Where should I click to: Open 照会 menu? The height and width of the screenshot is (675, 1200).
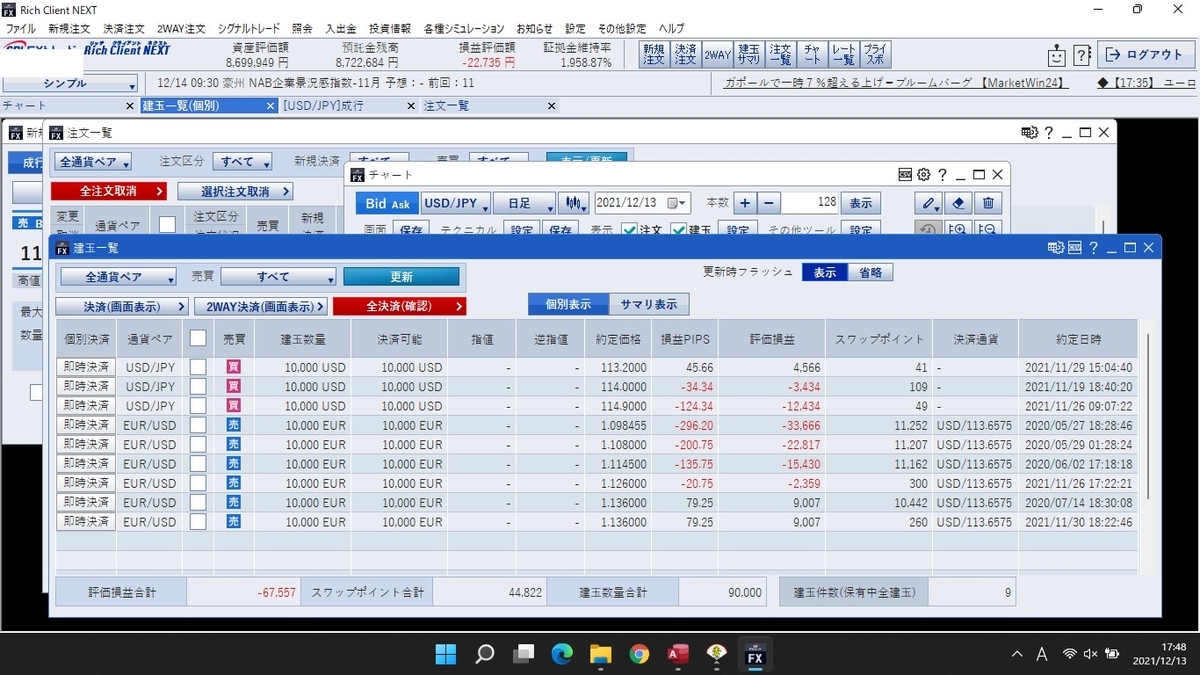click(302, 29)
